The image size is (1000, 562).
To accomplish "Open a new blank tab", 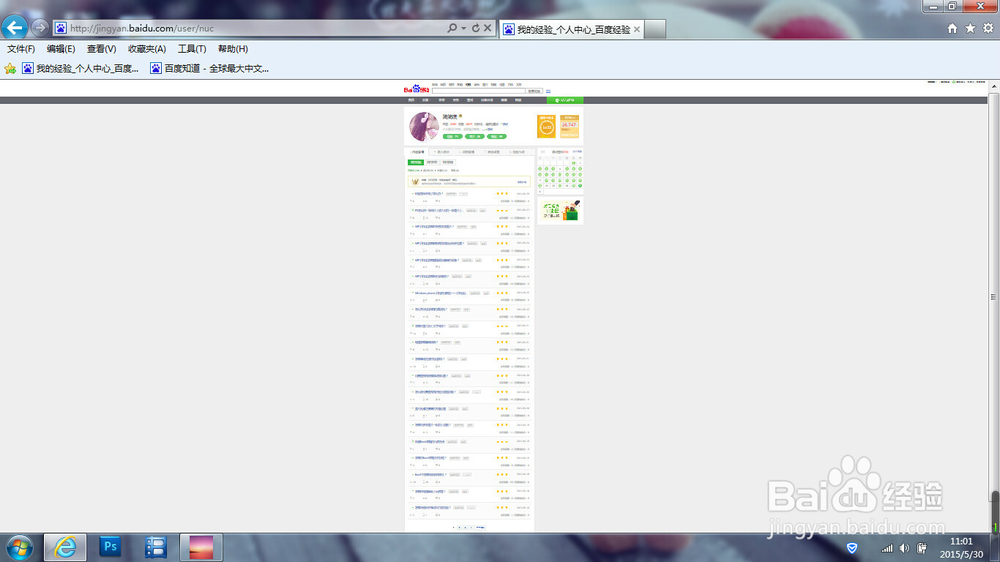I will pyautogui.click(x=655, y=29).
